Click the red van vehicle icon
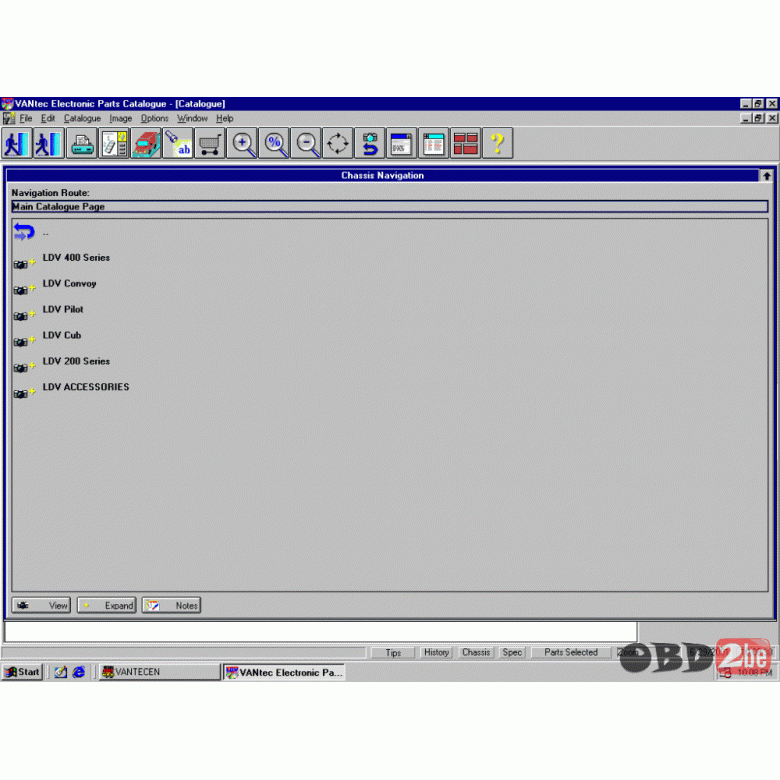The image size is (780, 780). click(x=146, y=144)
